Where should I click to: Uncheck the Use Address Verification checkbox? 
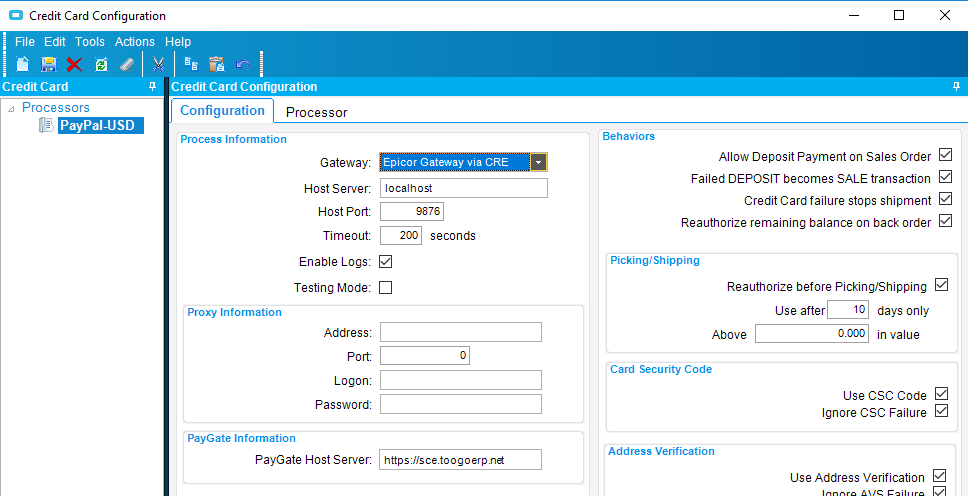point(939,476)
